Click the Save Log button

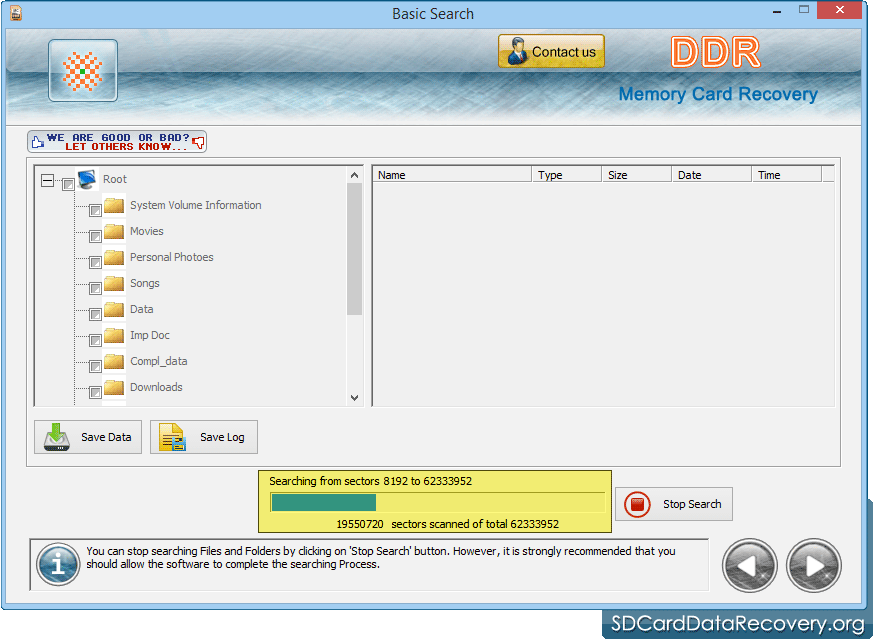pyautogui.click(x=204, y=437)
